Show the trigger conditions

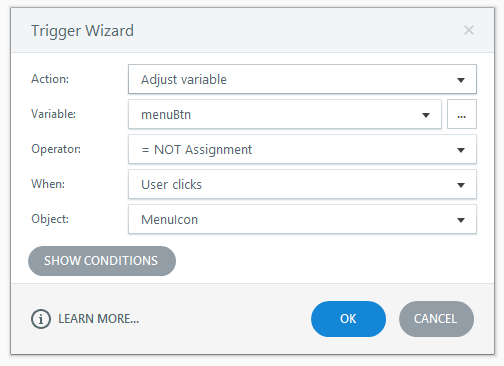pos(102,261)
